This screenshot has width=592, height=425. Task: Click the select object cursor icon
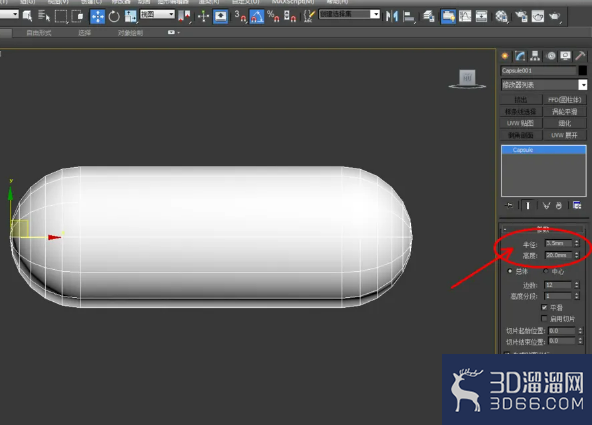click(28, 16)
